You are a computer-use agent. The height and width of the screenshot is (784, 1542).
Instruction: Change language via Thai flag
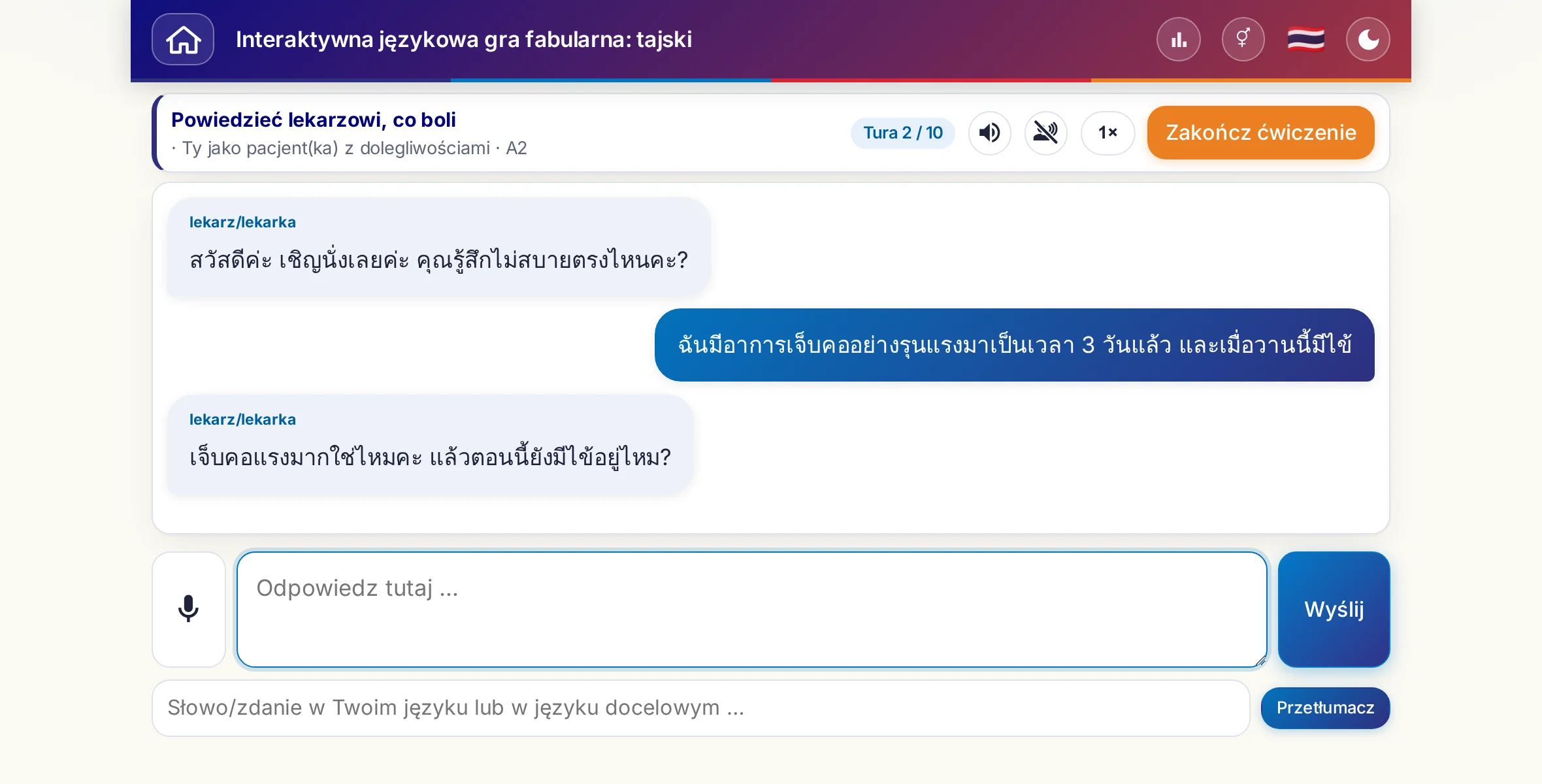(1305, 39)
